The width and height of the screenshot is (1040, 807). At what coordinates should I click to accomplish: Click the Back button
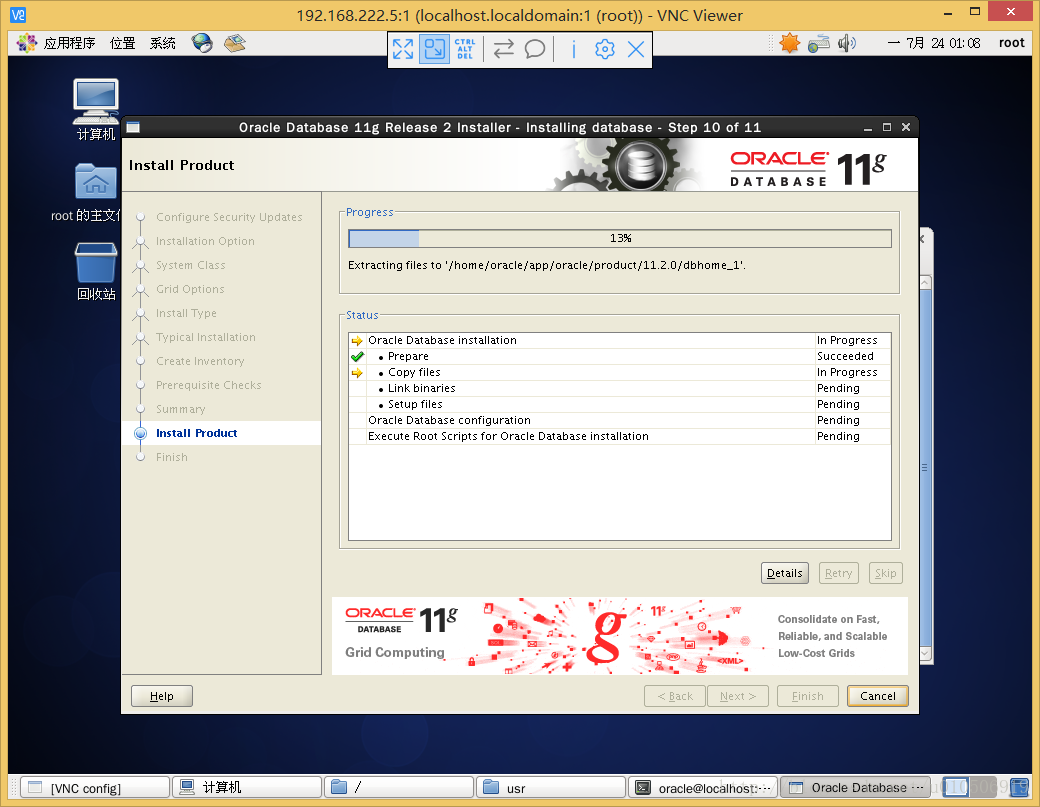tap(675, 696)
